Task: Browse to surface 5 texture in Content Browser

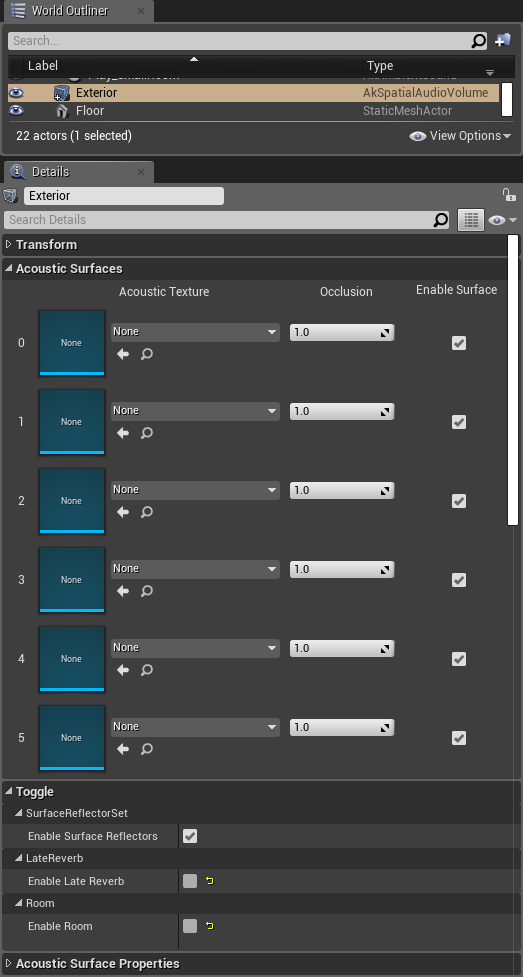Action: pyautogui.click(x=146, y=749)
